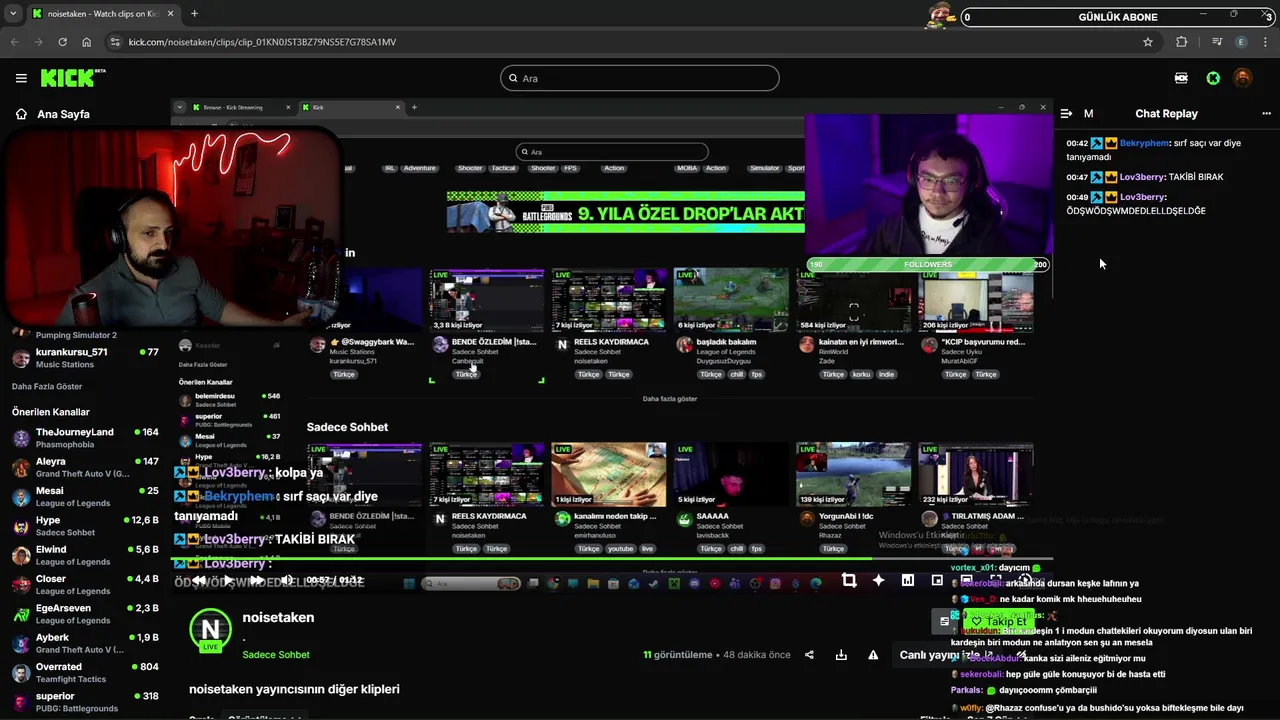Open the playback speed control
Screen dimensions: 1280x720
click(x=1025, y=580)
